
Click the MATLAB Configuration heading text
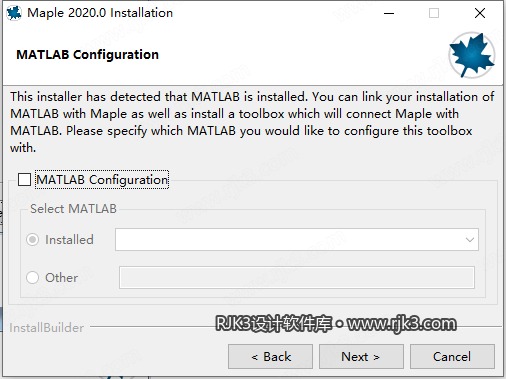(88, 55)
